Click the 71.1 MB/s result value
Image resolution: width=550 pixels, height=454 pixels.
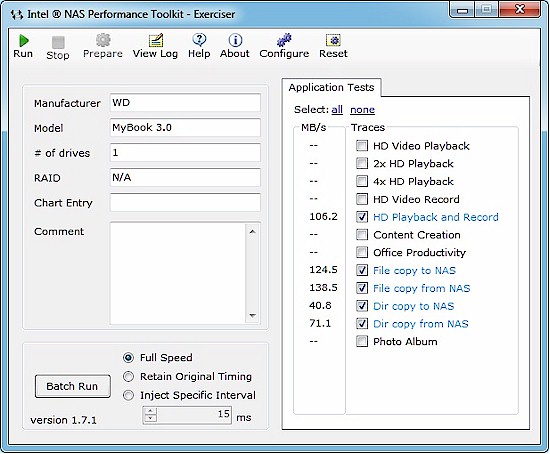click(x=320, y=323)
